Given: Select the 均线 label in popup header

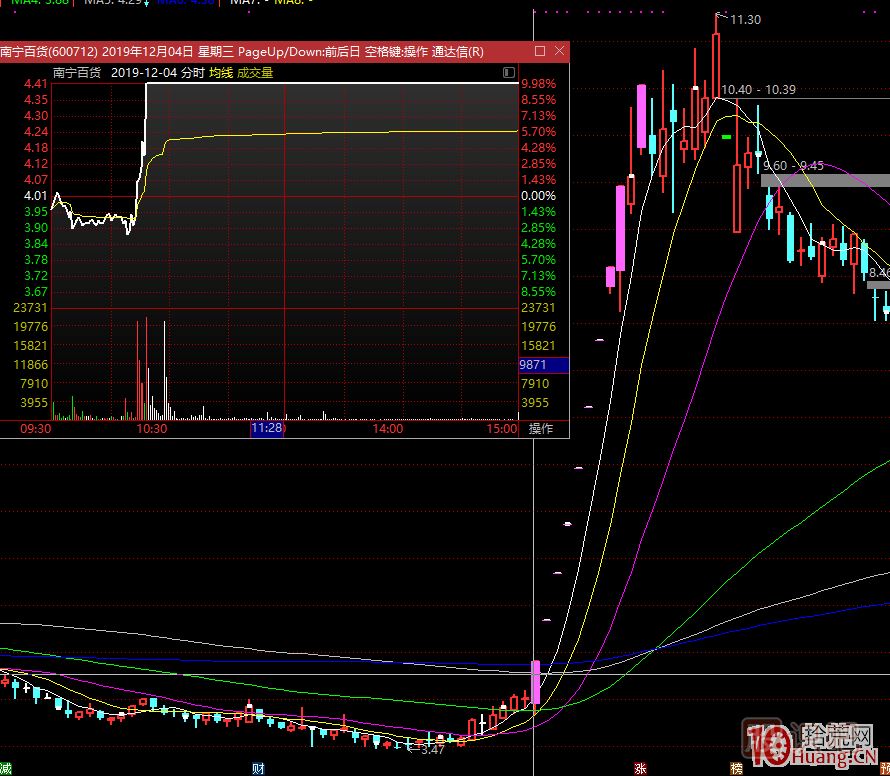Looking at the screenshot, I should click(220, 73).
